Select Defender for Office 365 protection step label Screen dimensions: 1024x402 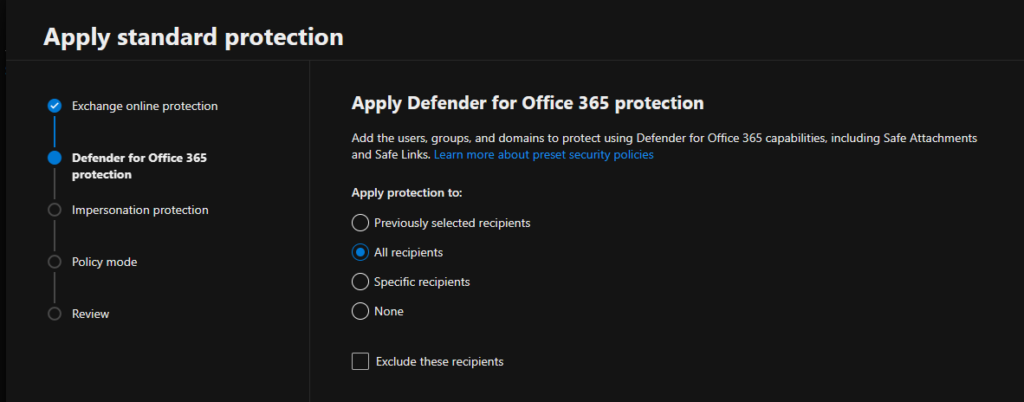(139, 166)
